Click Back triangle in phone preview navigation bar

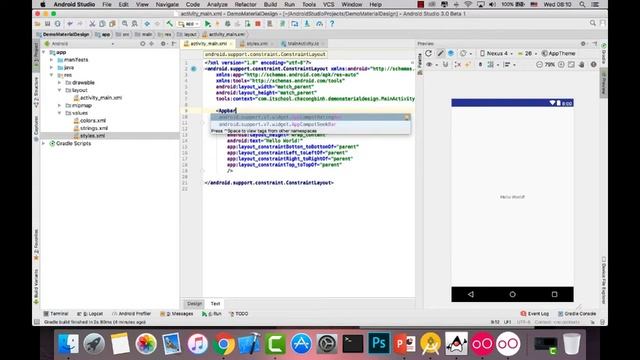(x=471, y=294)
